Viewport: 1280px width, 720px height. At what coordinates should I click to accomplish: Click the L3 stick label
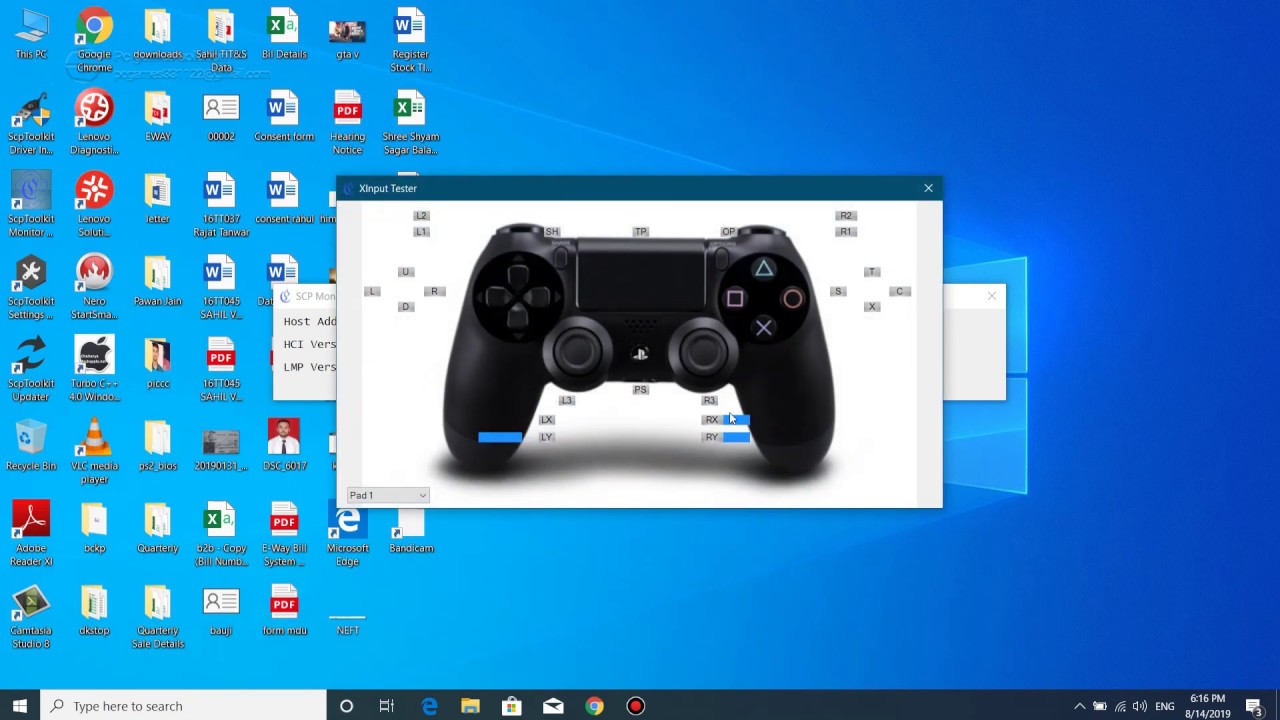[x=567, y=401]
